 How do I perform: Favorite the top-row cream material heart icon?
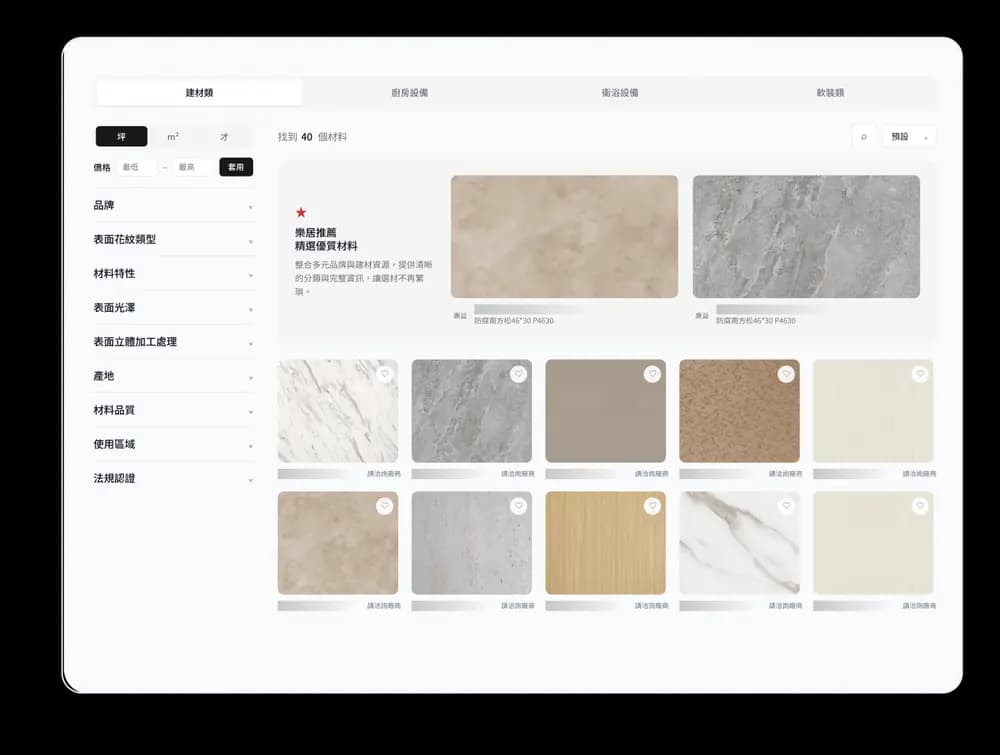(920, 374)
